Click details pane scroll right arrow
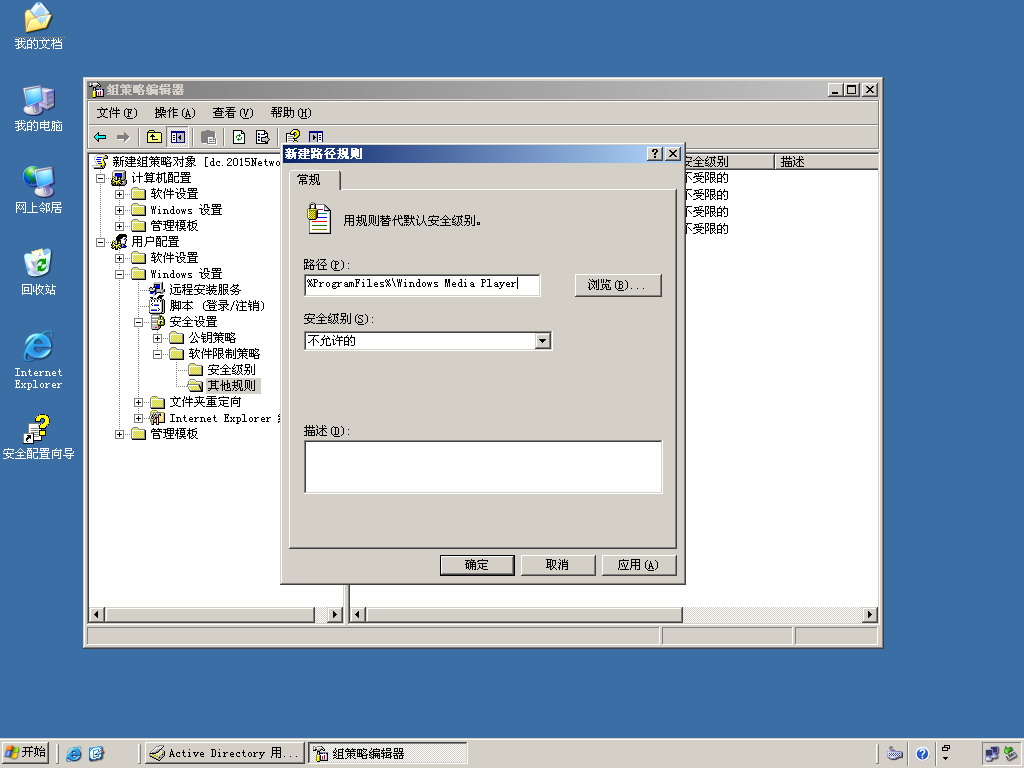Image resolution: width=1024 pixels, height=768 pixels. click(x=869, y=614)
